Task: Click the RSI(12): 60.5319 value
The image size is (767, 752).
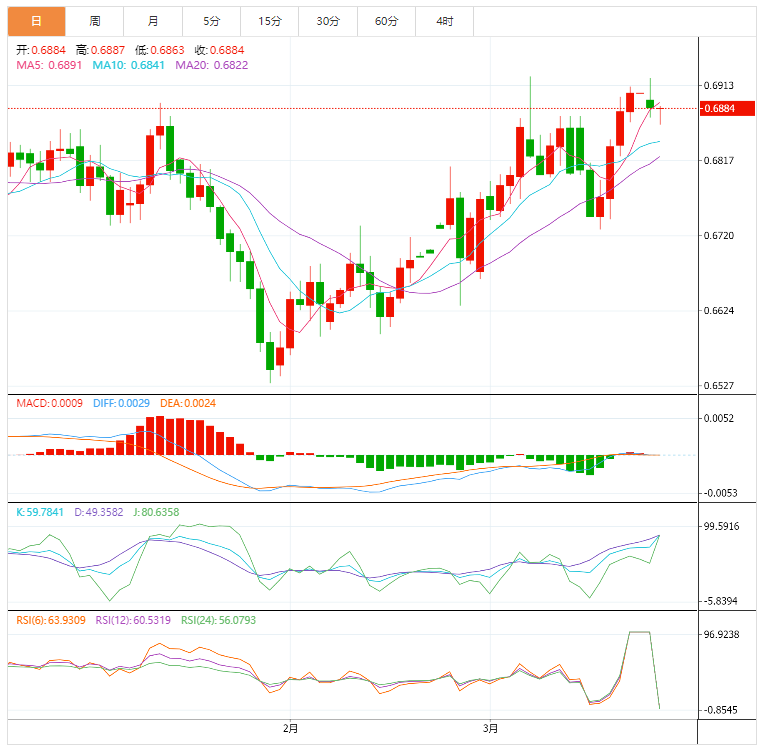Action: click(133, 620)
